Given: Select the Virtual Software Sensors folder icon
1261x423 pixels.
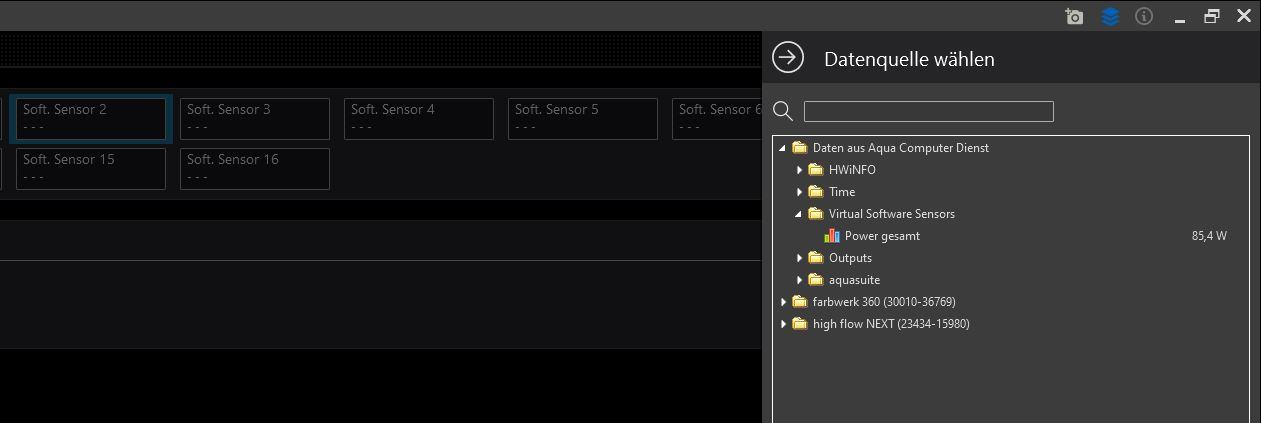Looking at the screenshot, I should 816,214.
